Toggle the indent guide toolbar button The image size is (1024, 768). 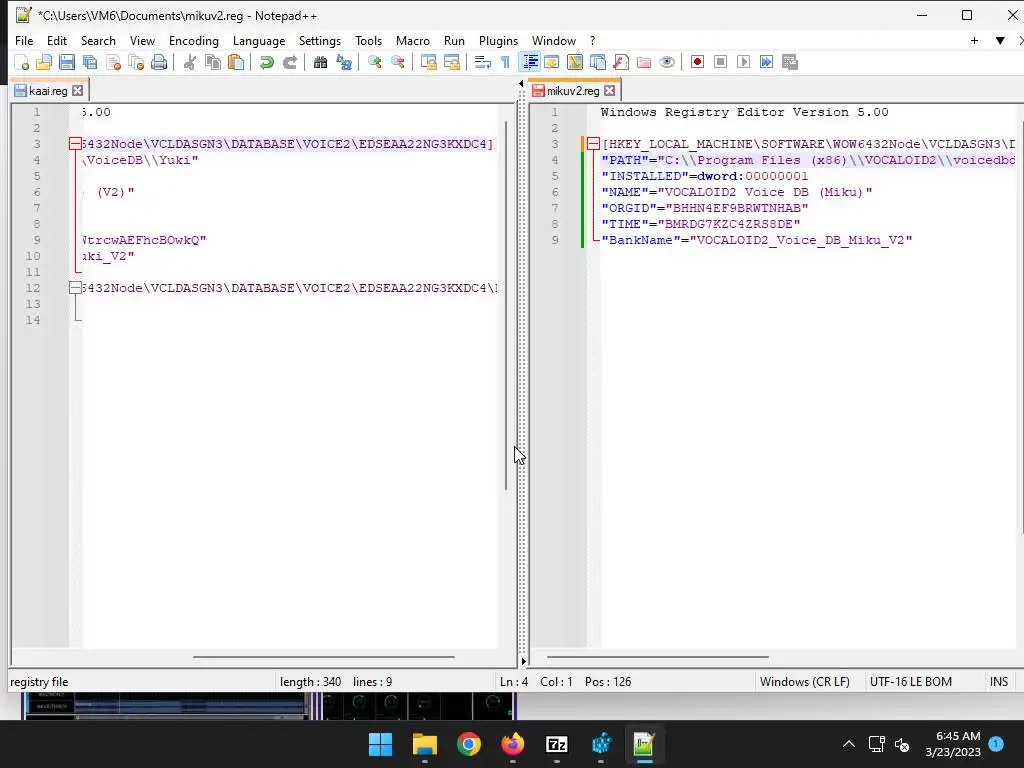[530, 62]
